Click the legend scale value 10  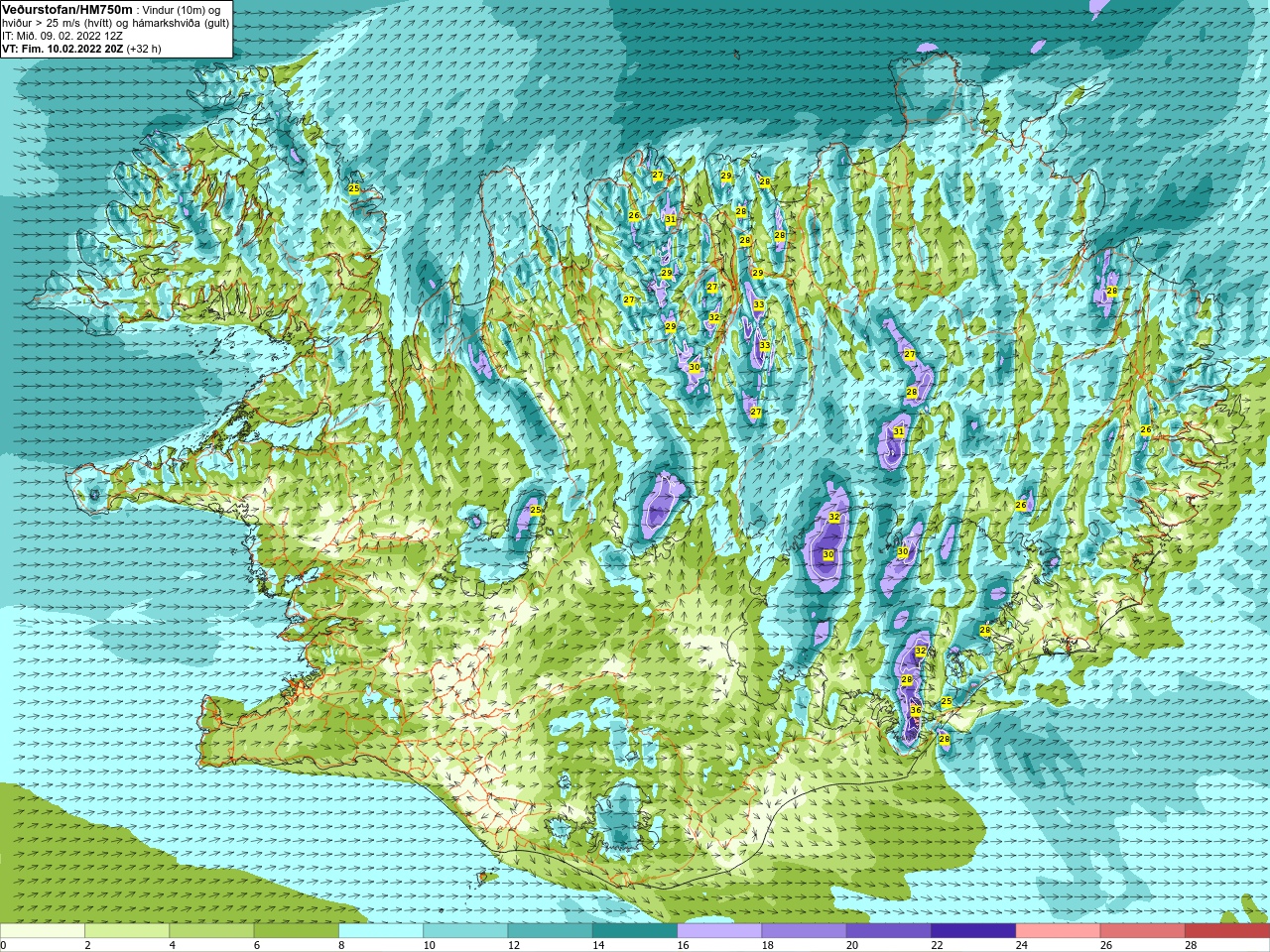pyautogui.click(x=429, y=945)
